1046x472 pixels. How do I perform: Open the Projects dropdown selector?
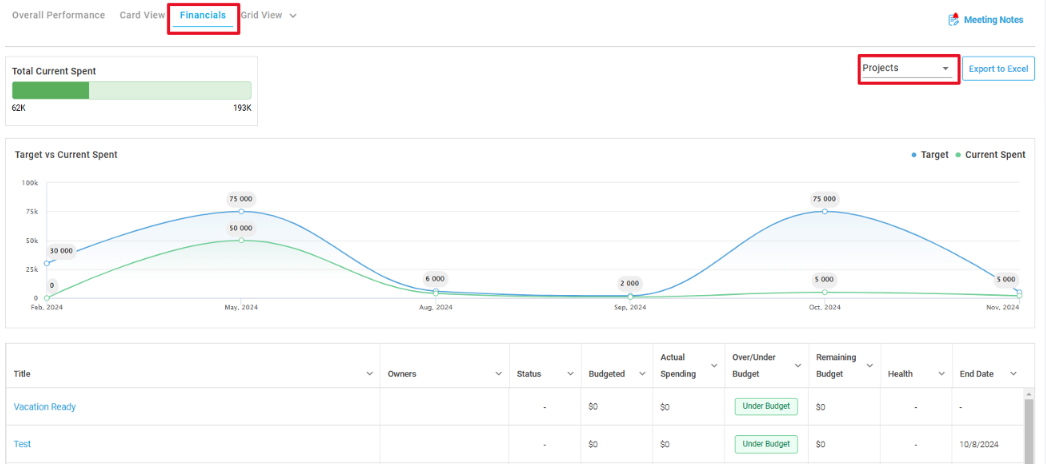click(907, 68)
